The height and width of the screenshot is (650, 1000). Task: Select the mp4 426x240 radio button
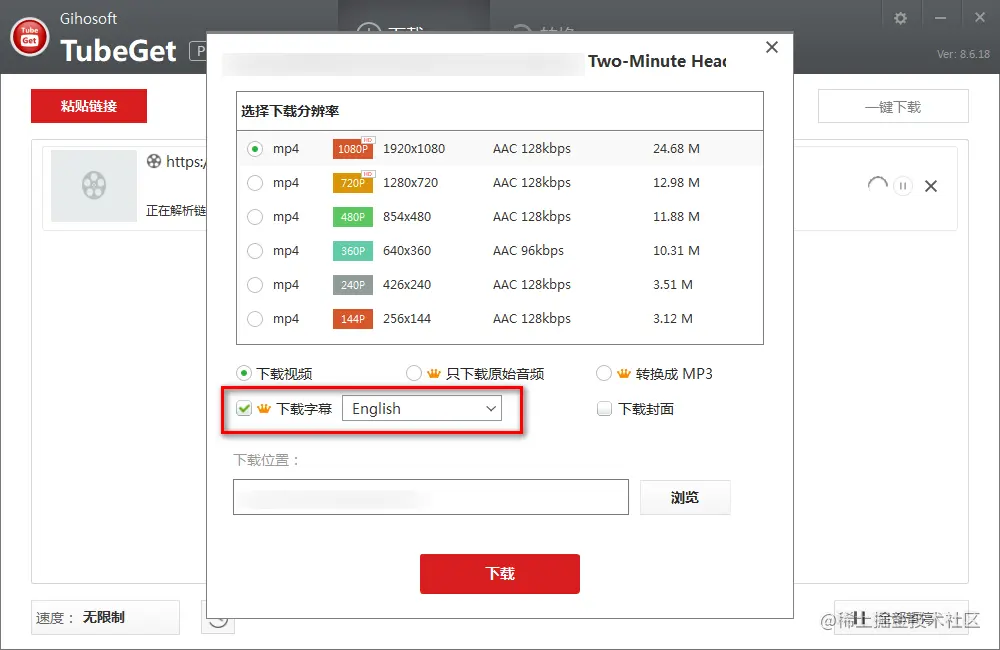(x=255, y=284)
